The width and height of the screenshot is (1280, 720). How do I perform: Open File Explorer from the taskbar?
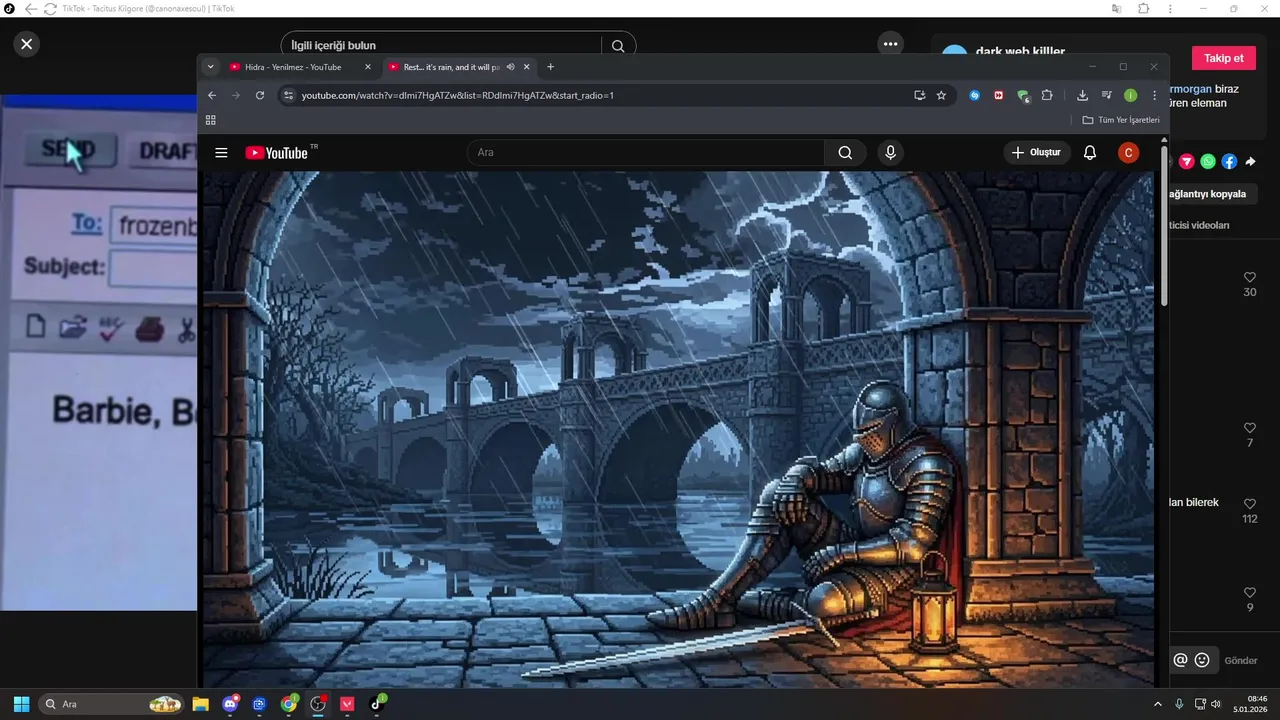200,704
